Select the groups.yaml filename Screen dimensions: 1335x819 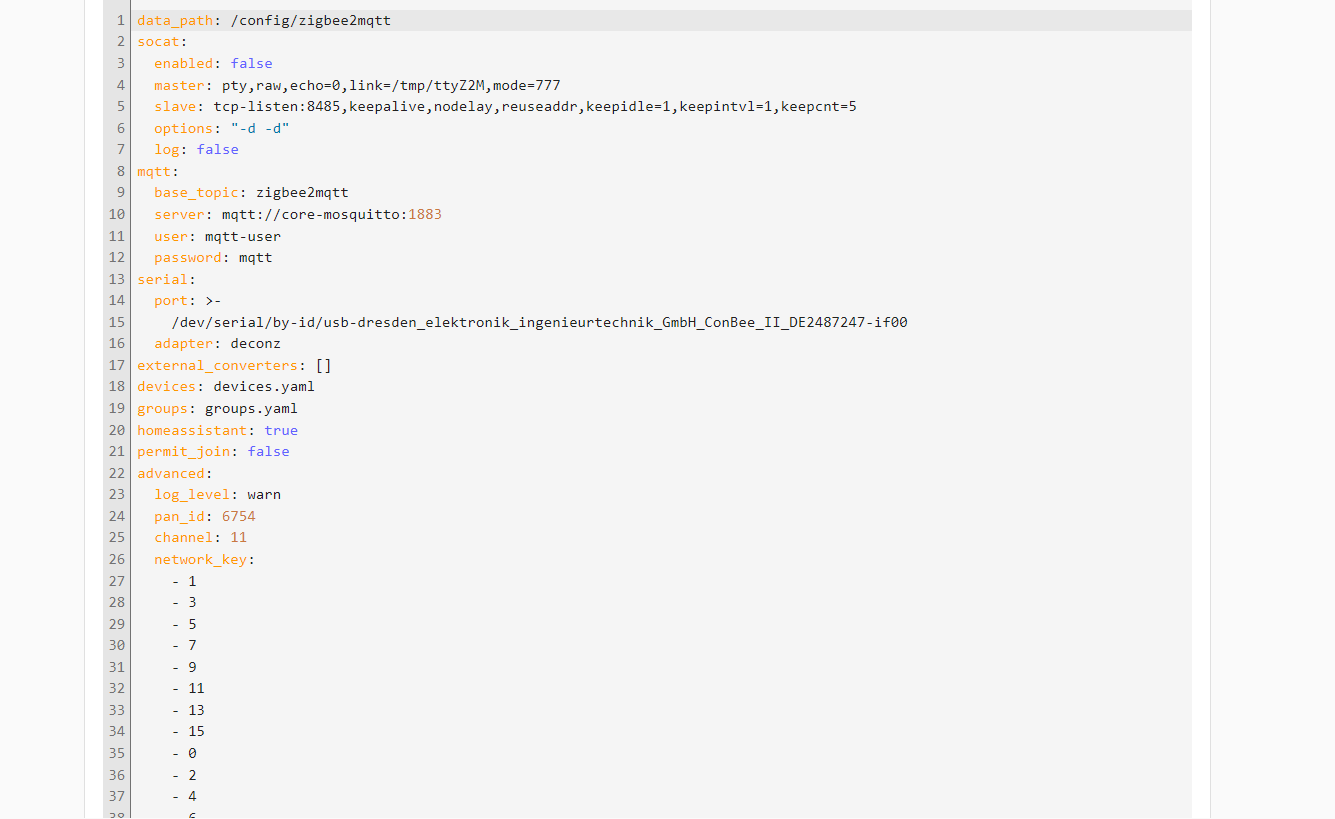pyautogui.click(x=251, y=407)
